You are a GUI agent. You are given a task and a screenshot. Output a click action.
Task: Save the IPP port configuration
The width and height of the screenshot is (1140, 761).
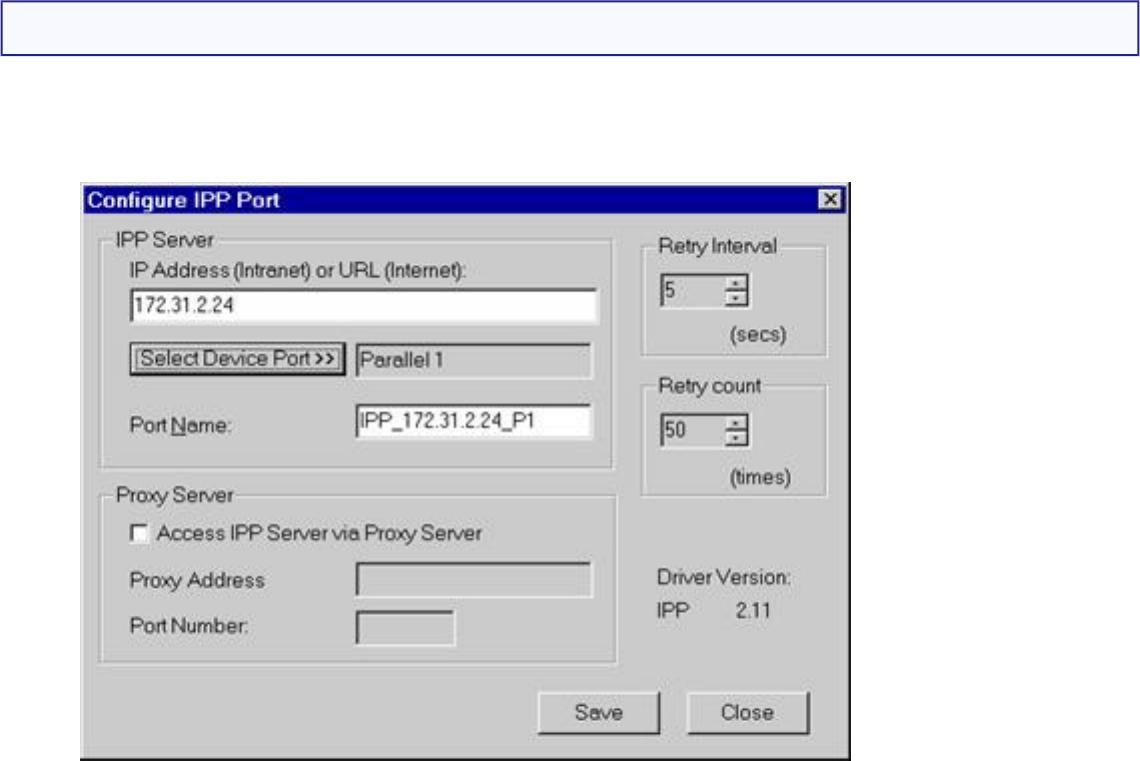click(x=598, y=712)
